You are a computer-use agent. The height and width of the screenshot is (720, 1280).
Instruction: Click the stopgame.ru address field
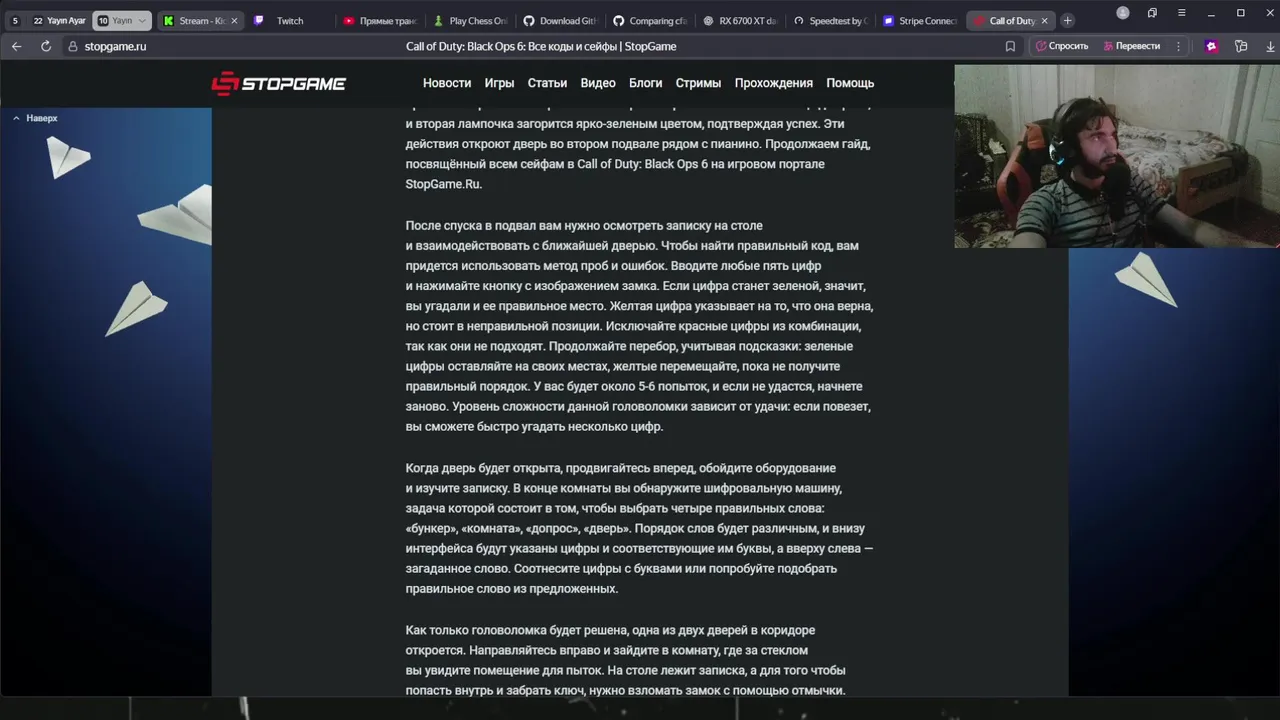pyautogui.click(x=115, y=46)
